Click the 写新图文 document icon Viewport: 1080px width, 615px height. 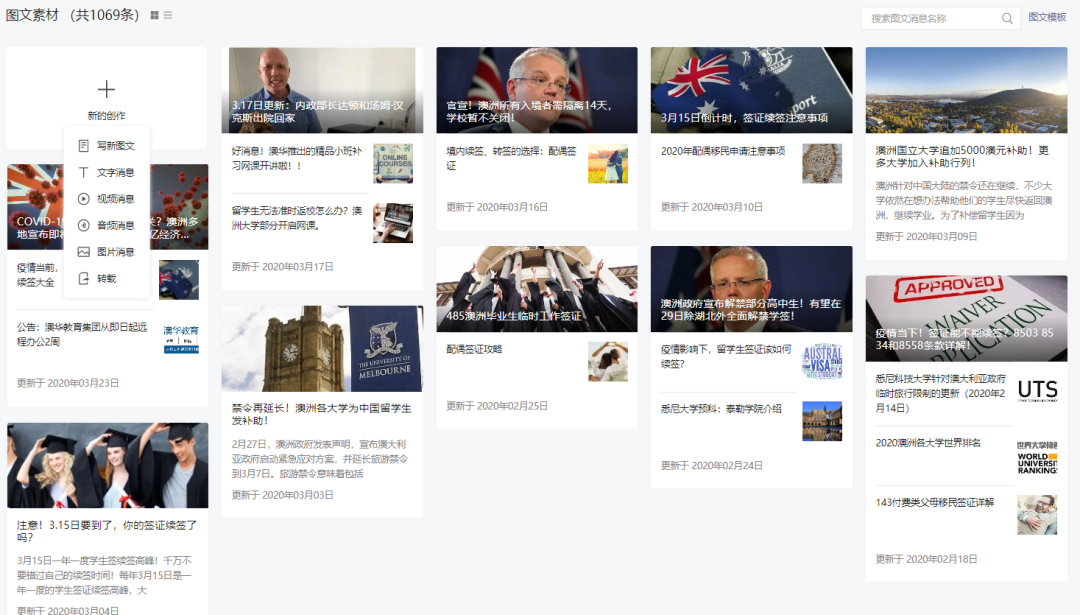coord(83,146)
